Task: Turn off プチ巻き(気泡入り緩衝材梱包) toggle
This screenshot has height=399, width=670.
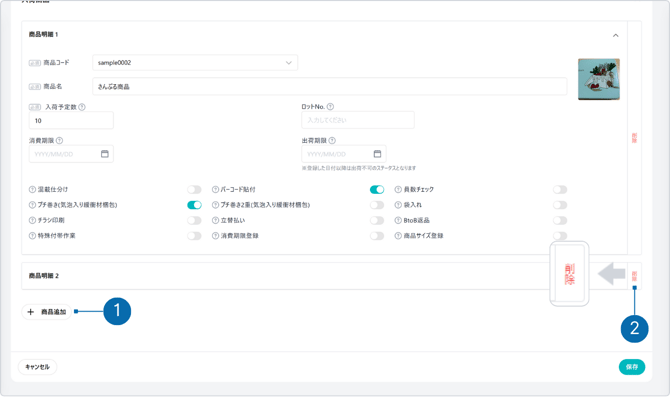Action: (x=194, y=205)
